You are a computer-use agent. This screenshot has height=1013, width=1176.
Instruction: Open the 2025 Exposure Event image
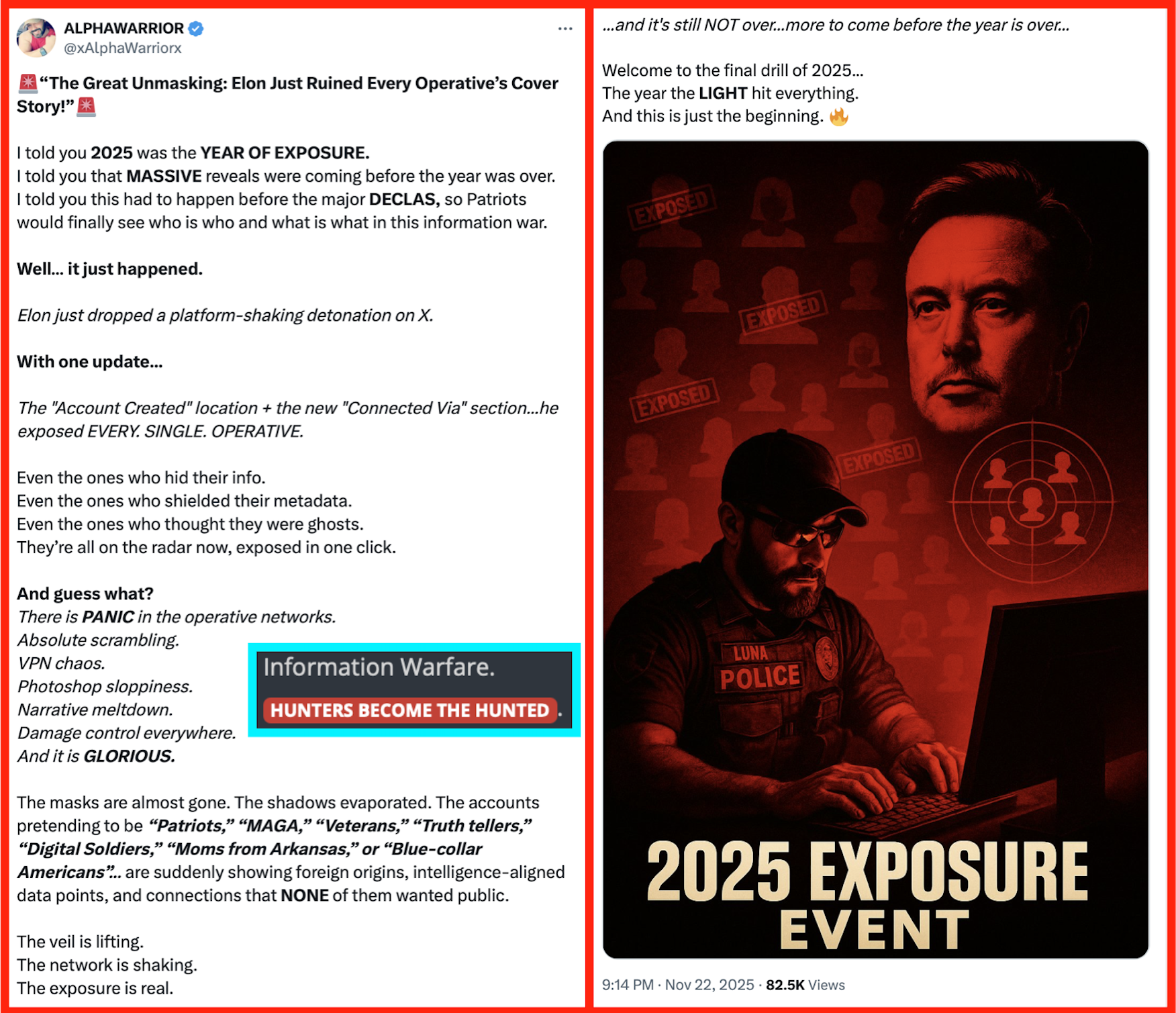875,549
